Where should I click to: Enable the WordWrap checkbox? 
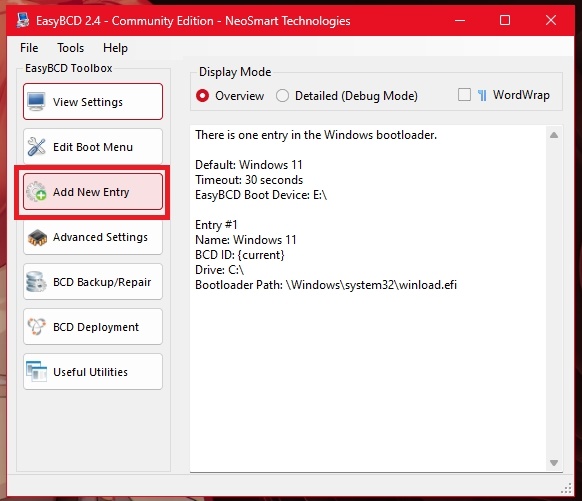464,95
